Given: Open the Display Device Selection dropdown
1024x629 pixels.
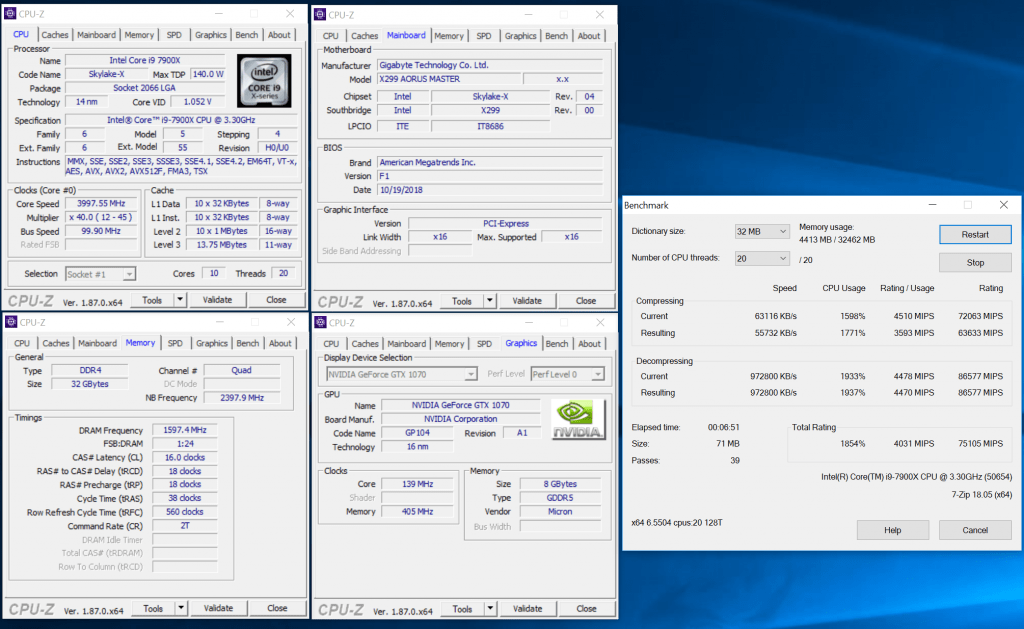Looking at the screenshot, I should [x=402, y=374].
